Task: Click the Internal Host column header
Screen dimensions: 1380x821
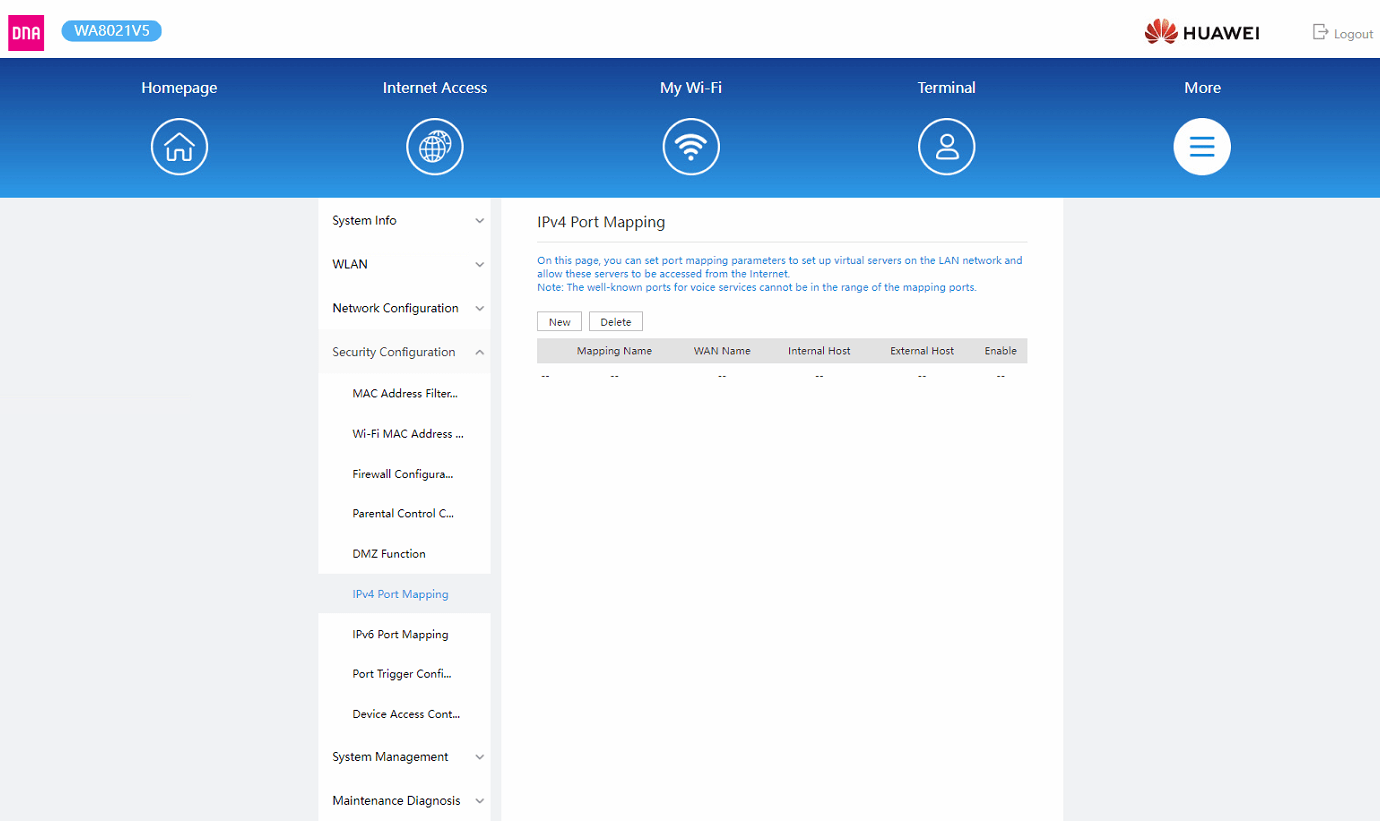Action: coord(819,351)
